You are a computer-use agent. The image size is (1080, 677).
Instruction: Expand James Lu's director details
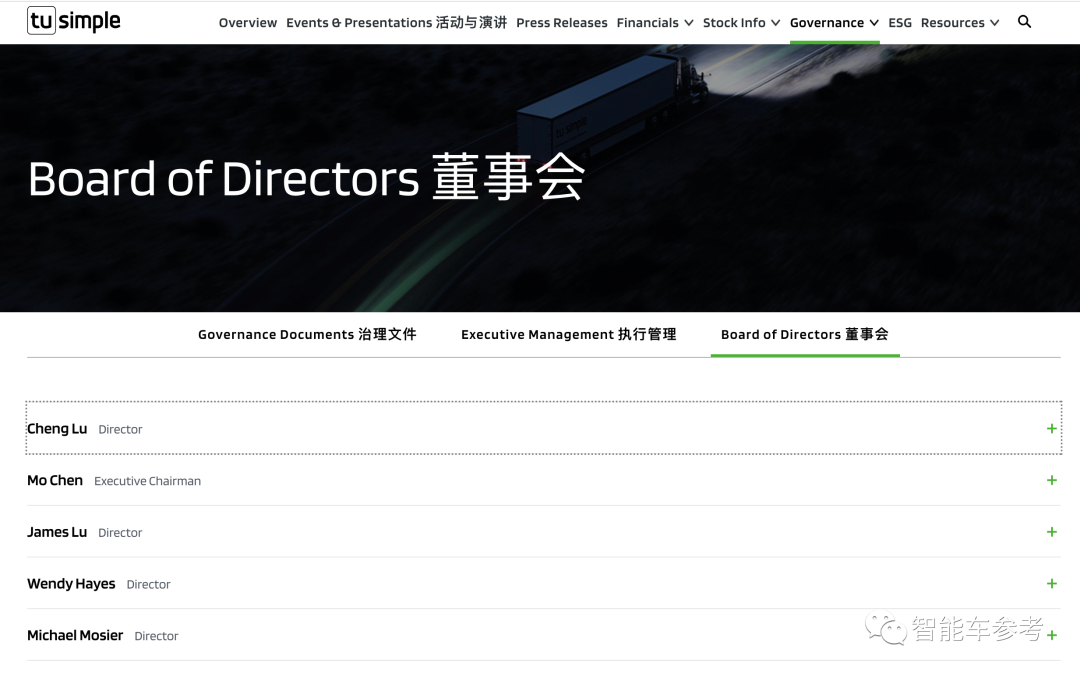click(1051, 532)
